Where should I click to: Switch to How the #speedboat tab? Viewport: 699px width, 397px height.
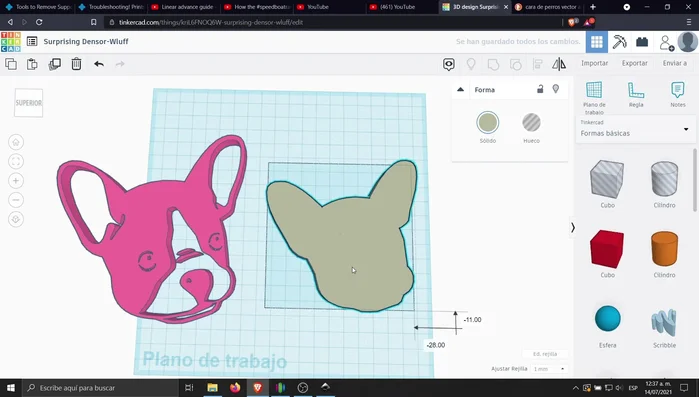[x=257, y=7]
